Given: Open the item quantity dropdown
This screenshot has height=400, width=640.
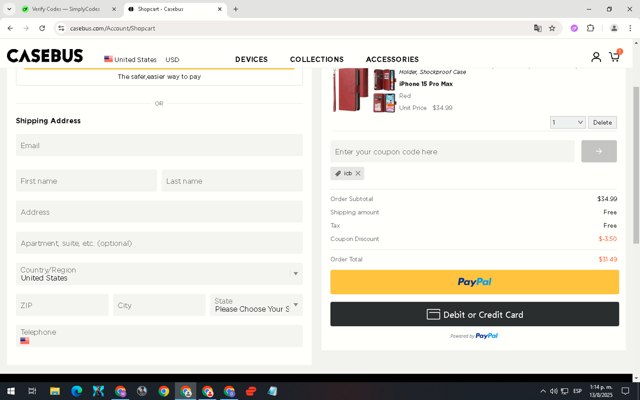Looking at the screenshot, I should click(568, 122).
